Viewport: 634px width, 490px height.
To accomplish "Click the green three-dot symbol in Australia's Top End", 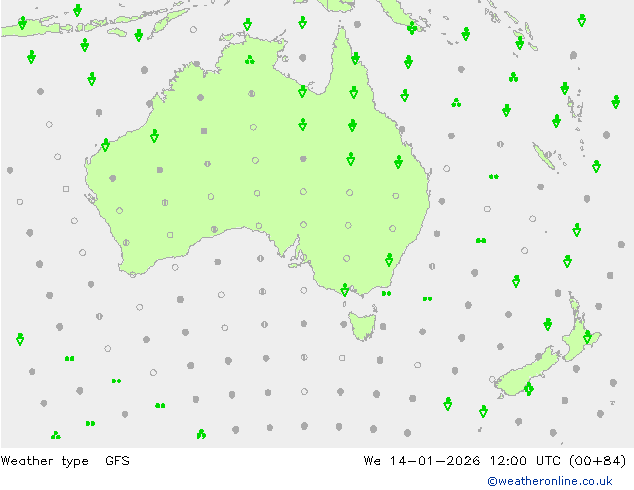I will click(x=250, y=60).
